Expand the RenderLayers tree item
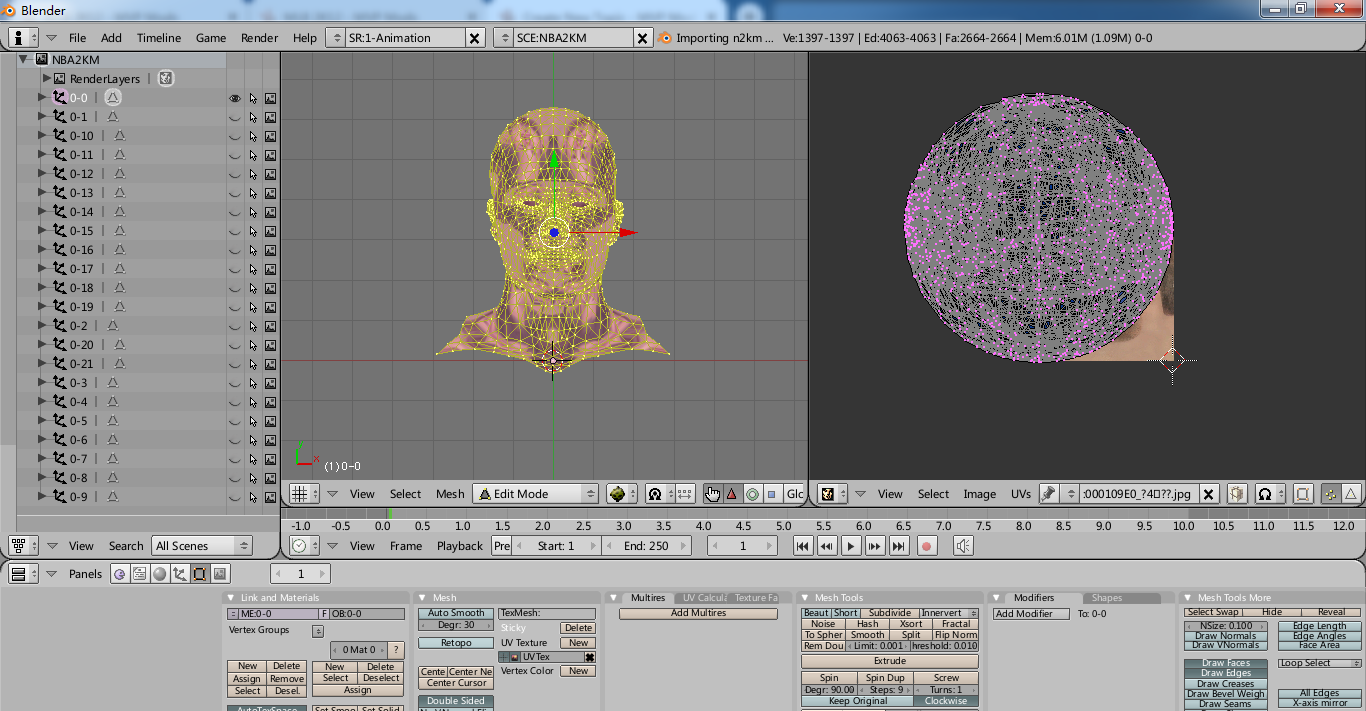This screenshot has height=711, width=1366. [x=46, y=78]
